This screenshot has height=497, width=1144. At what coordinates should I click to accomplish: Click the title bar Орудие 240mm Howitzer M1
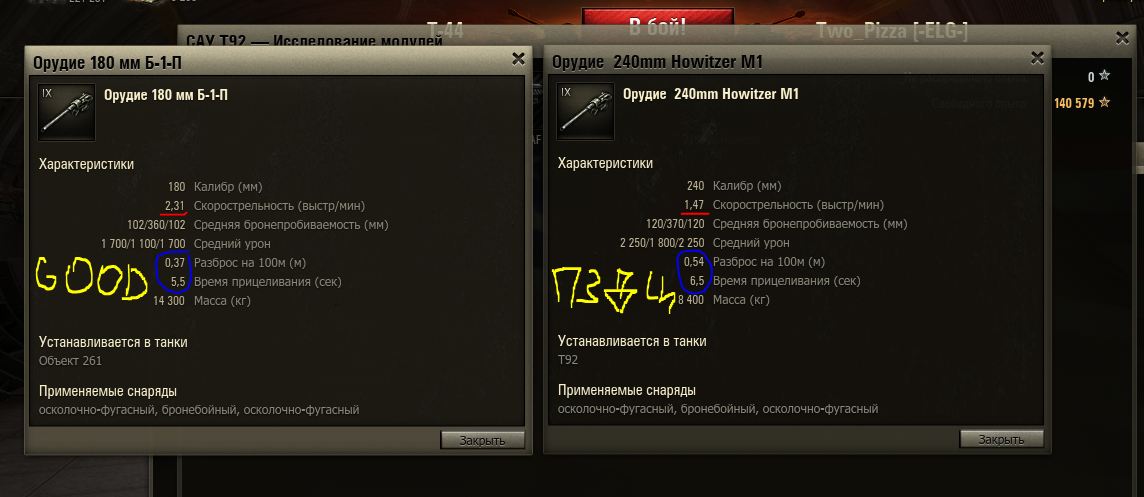(x=657, y=63)
